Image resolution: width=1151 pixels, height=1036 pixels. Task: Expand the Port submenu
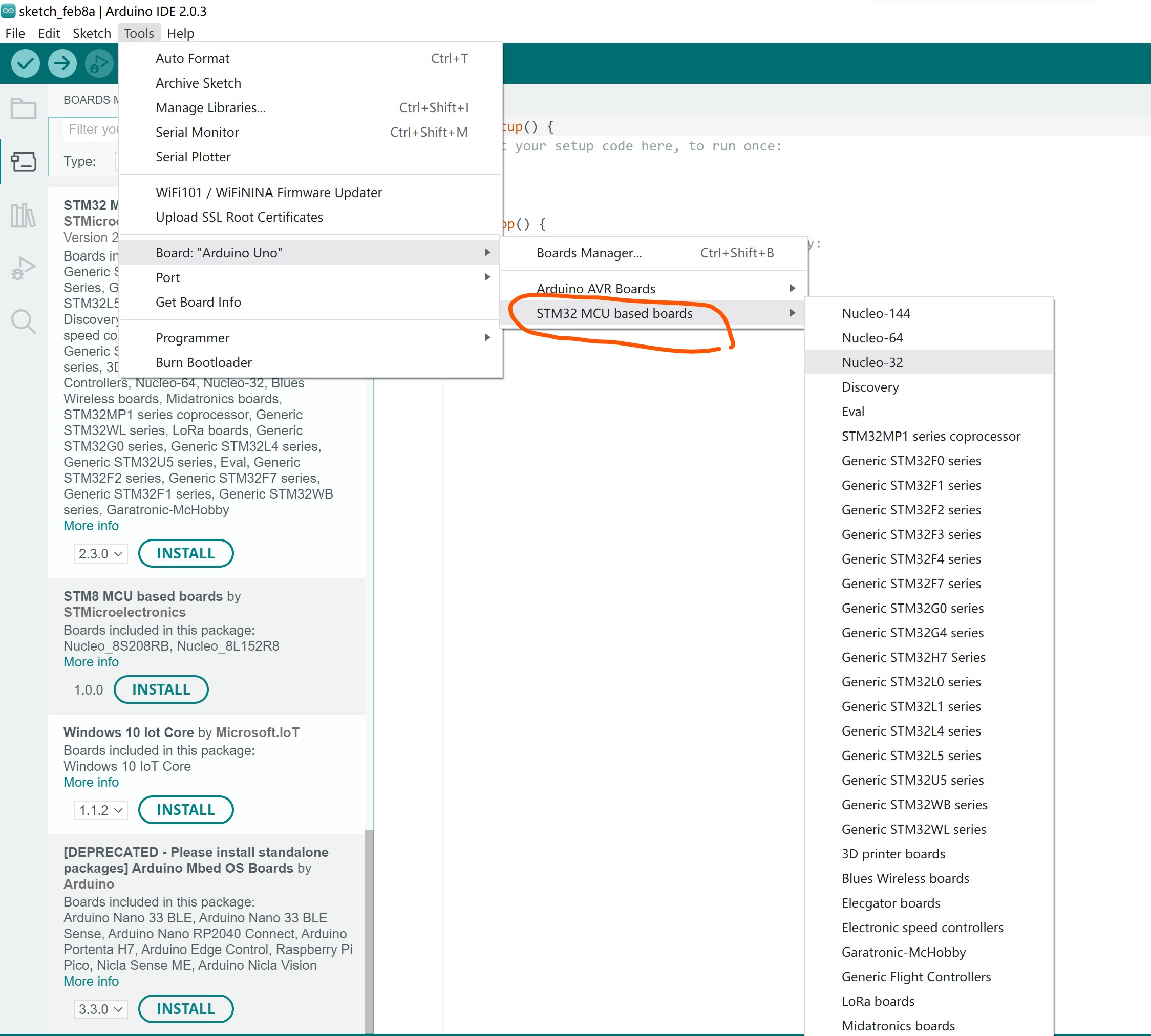(311, 277)
